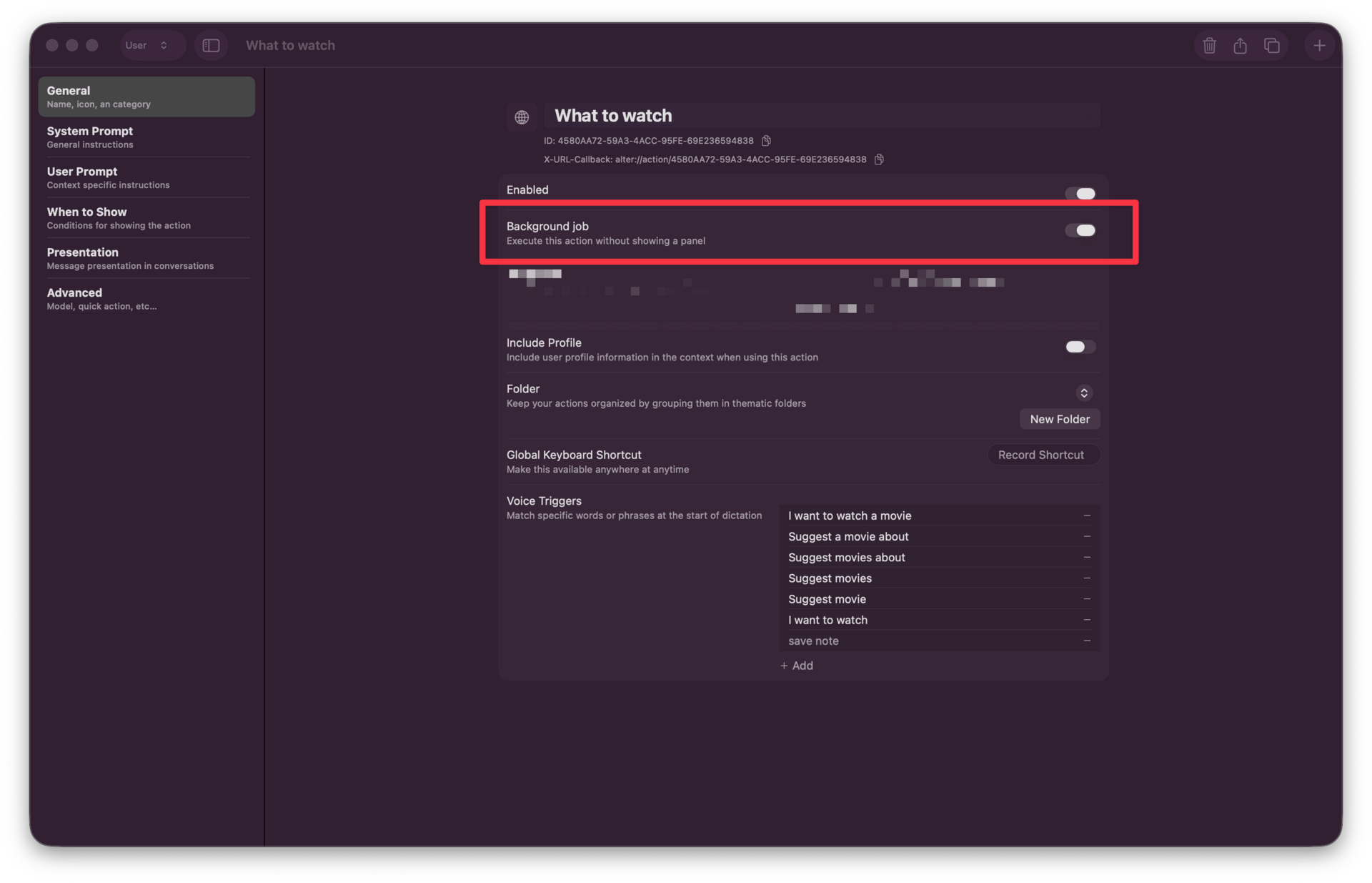The height and width of the screenshot is (883, 1372).
Task: Click the New Folder button
Action: [x=1059, y=420]
